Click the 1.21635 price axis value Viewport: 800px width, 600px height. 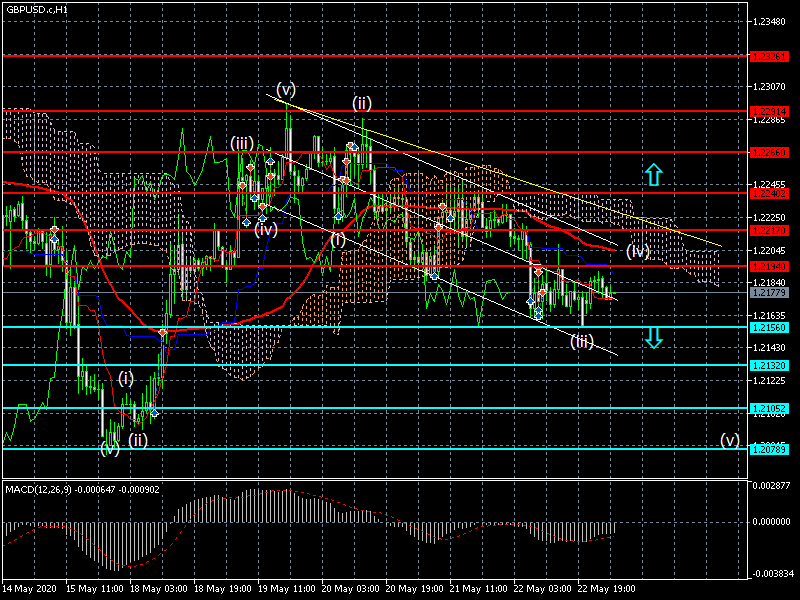pyautogui.click(x=769, y=315)
